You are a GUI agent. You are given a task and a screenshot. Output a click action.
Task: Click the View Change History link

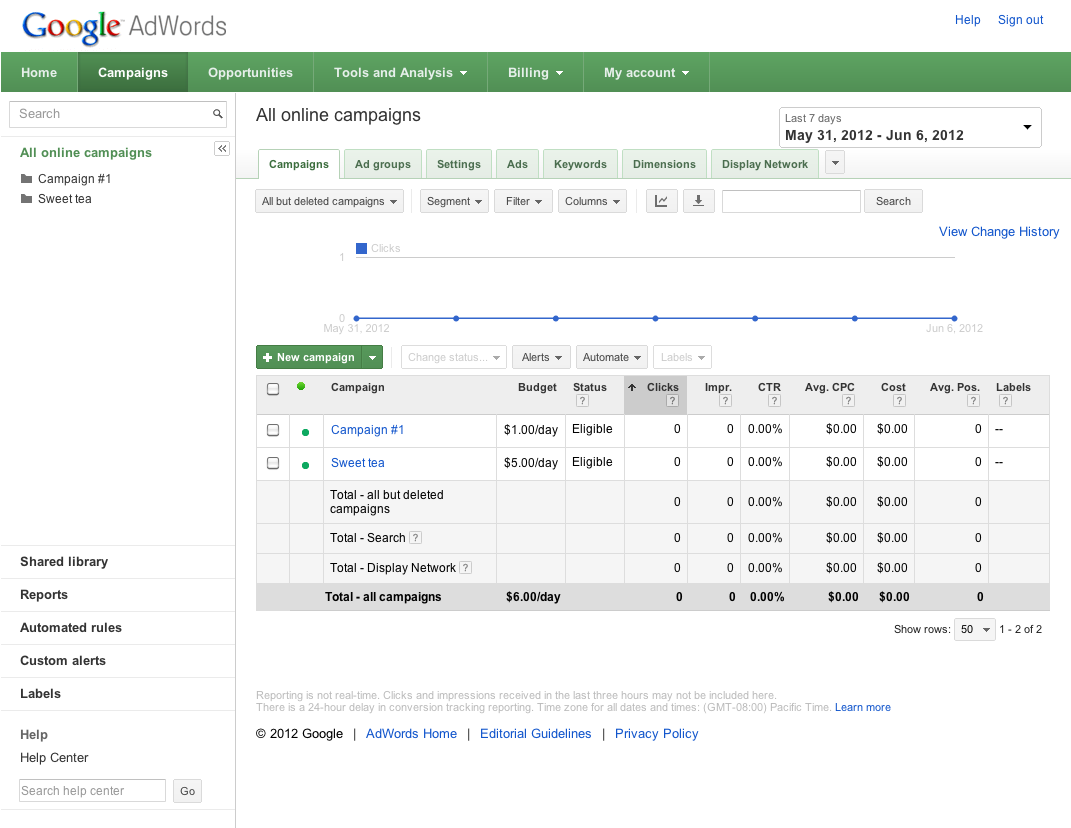999,232
